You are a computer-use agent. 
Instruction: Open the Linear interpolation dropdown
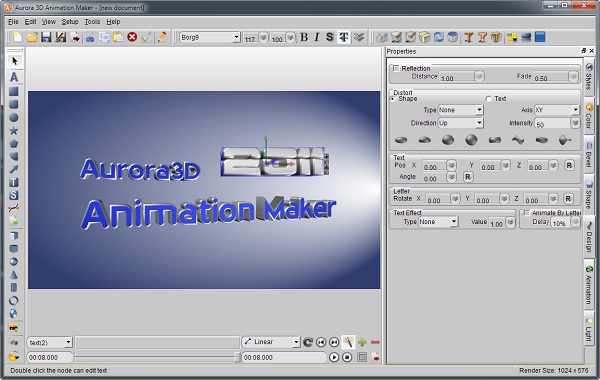click(296, 342)
